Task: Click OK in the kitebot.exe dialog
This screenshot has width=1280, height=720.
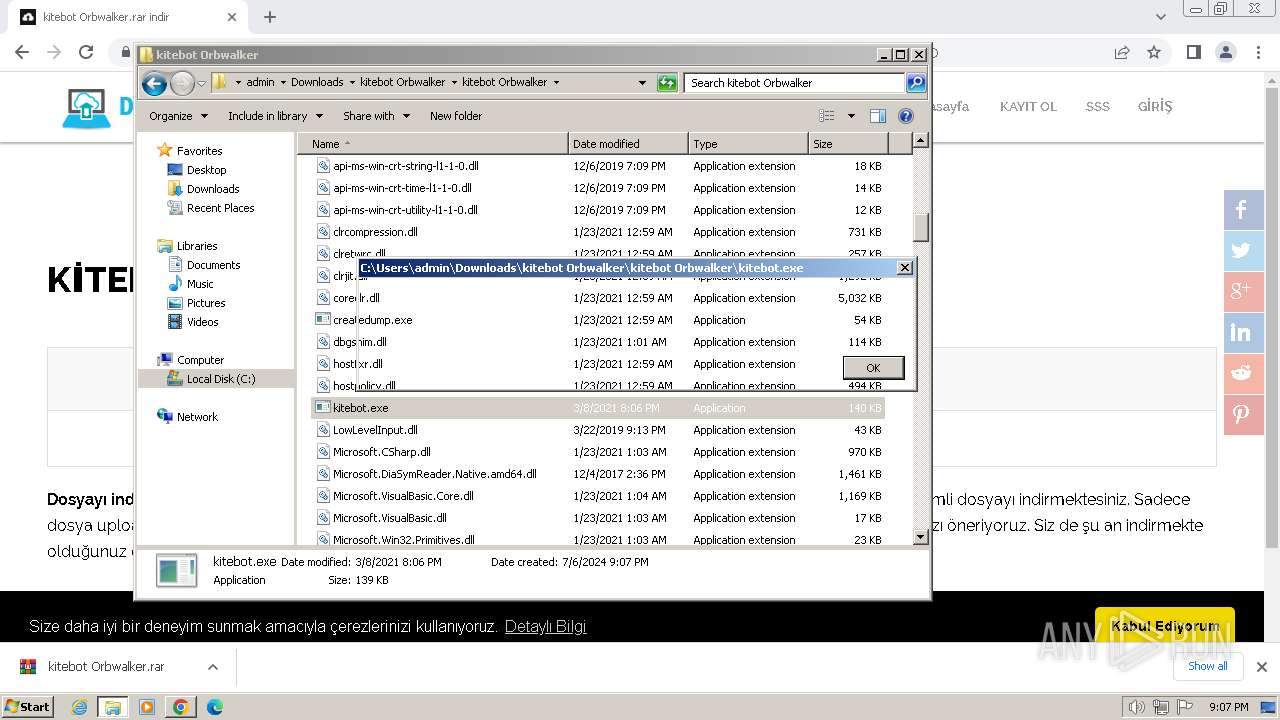Action: coord(873,367)
